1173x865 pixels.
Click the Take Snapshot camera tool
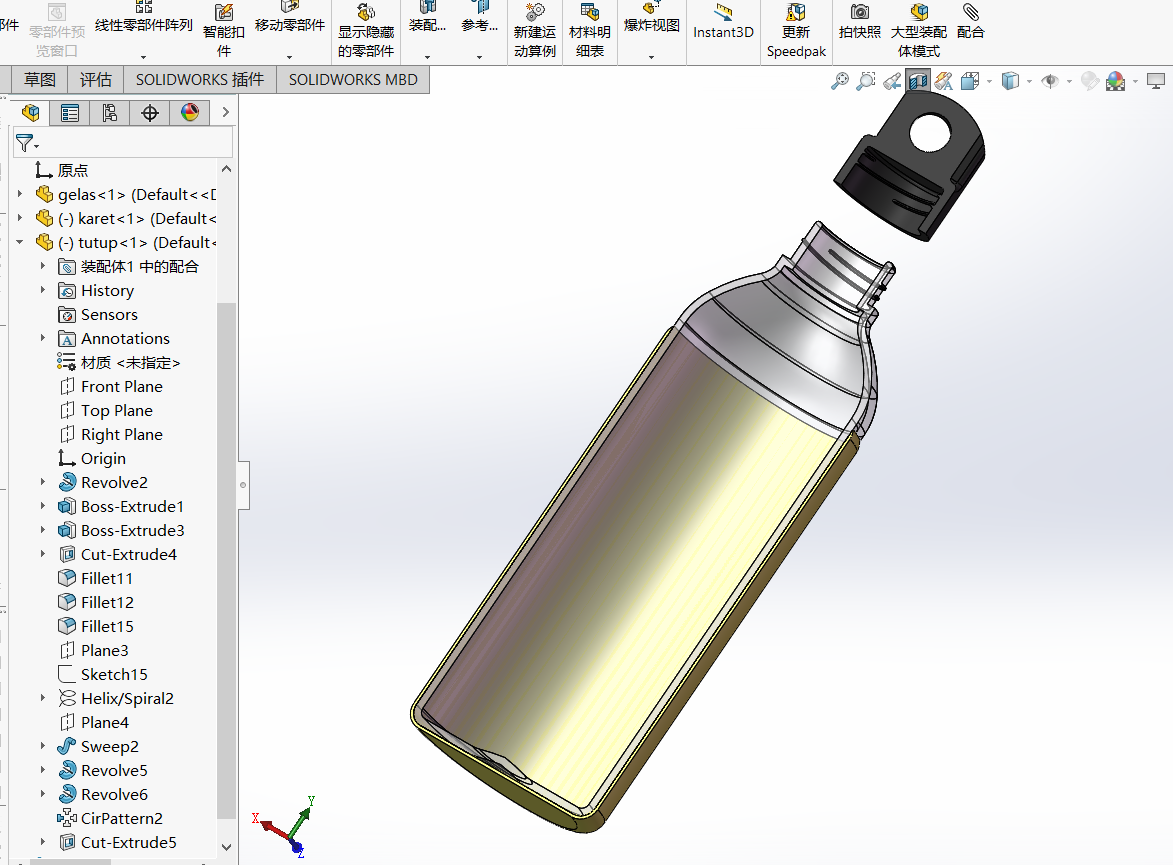(x=860, y=22)
